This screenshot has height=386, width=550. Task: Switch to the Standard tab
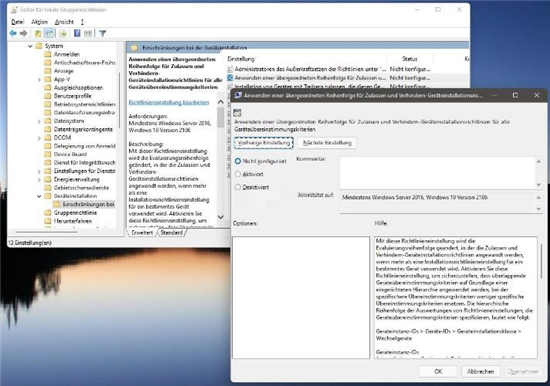[x=172, y=233]
